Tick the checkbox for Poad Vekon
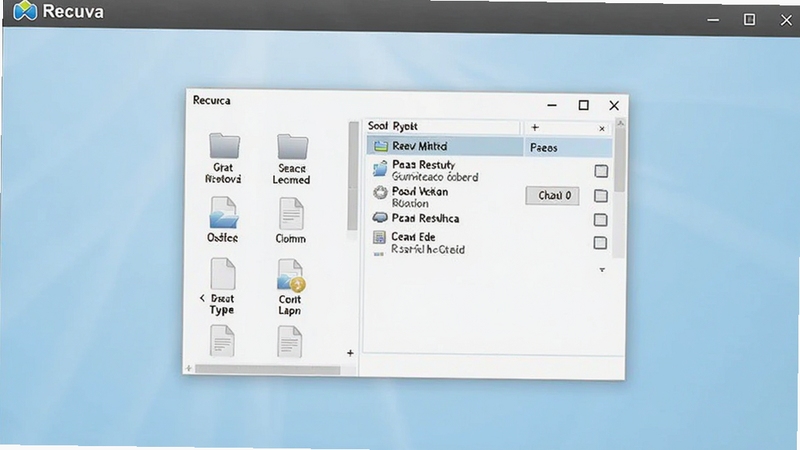 [x=601, y=196]
